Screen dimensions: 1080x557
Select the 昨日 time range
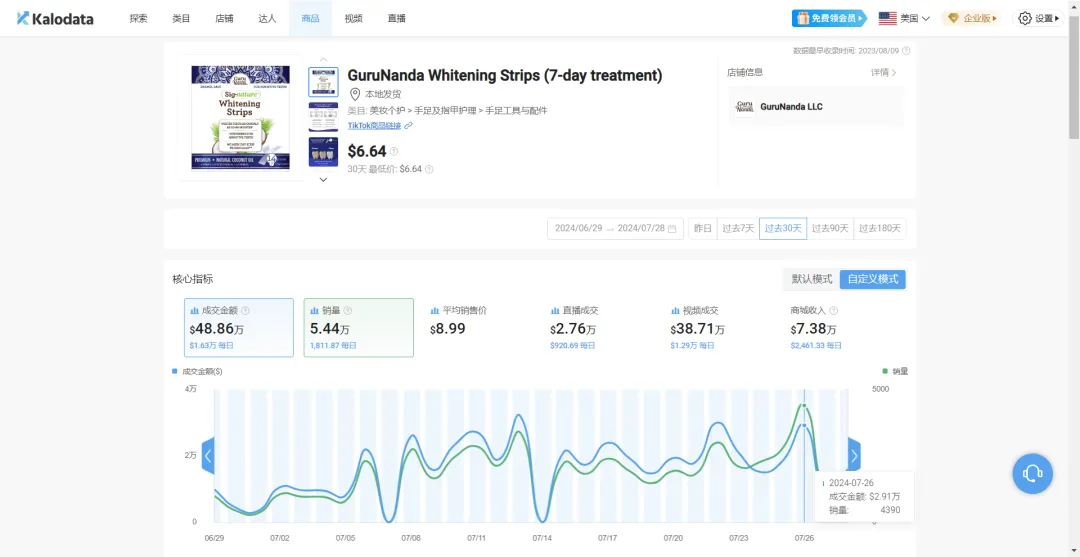coord(703,229)
